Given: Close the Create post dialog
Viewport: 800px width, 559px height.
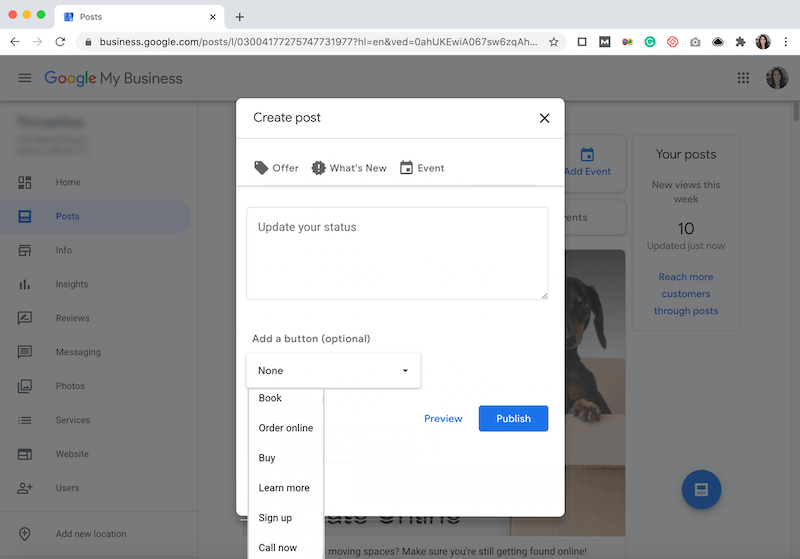Looking at the screenshot, I should pyautogui.click(x=544, y=118).
